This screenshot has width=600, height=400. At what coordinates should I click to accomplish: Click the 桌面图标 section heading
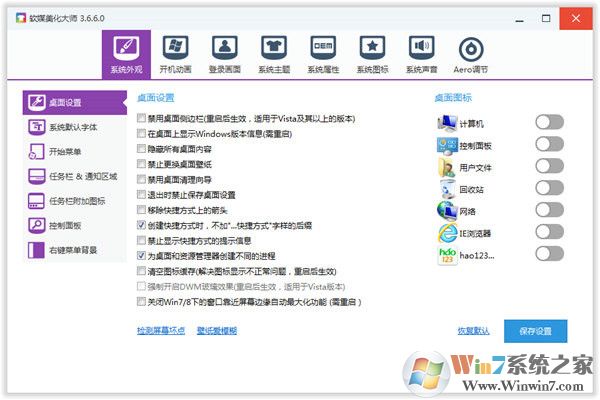pyautogui.click(x=453, y=98)
